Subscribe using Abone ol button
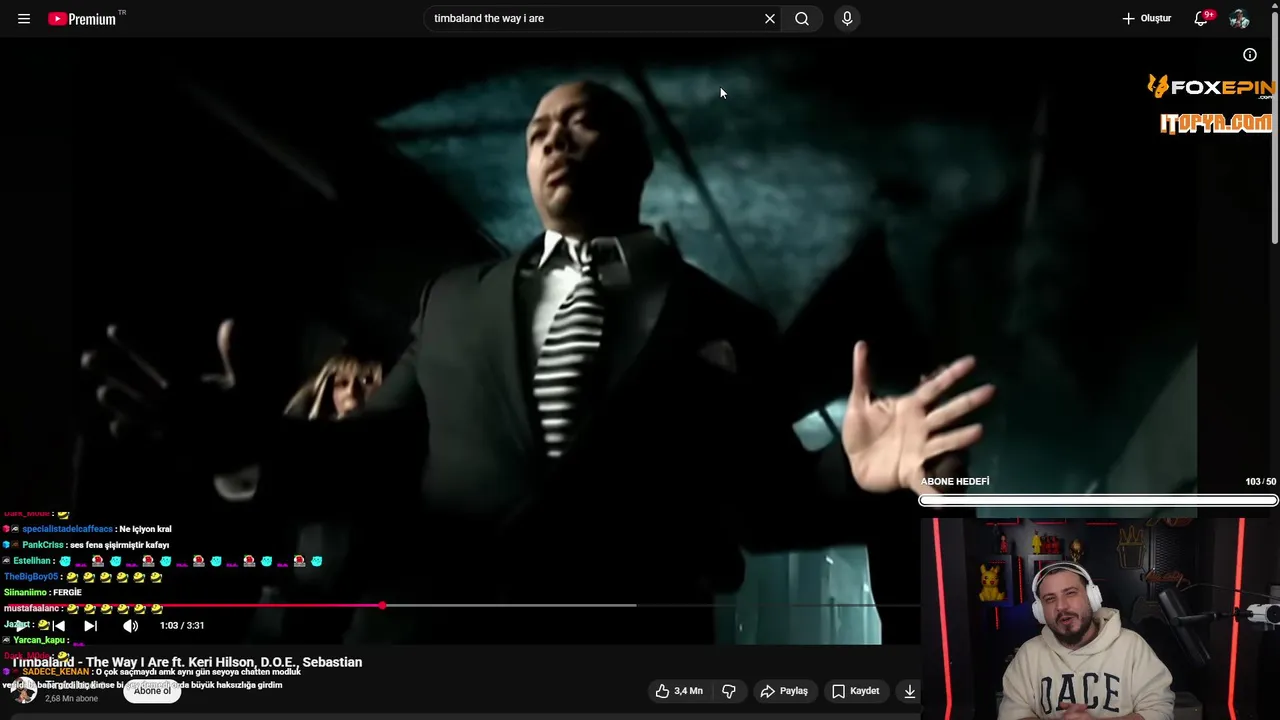 click(x=152, y=691)
